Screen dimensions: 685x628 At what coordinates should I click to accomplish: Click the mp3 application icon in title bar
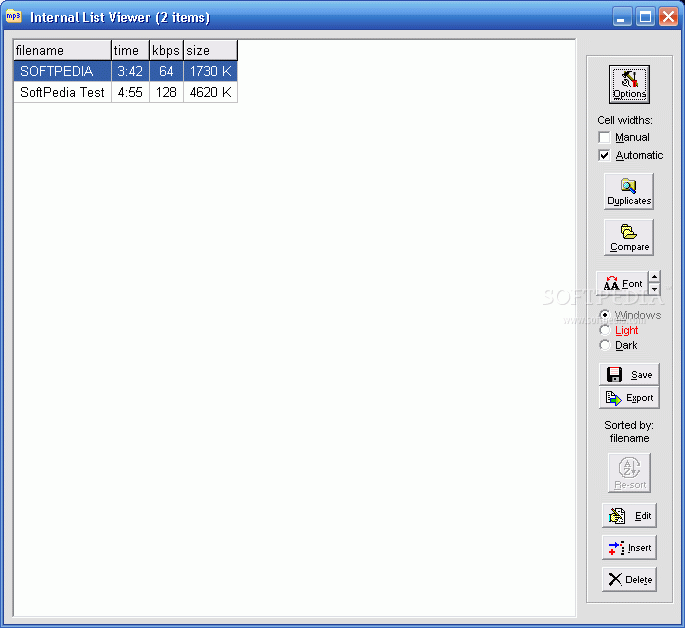coord(14,17)
